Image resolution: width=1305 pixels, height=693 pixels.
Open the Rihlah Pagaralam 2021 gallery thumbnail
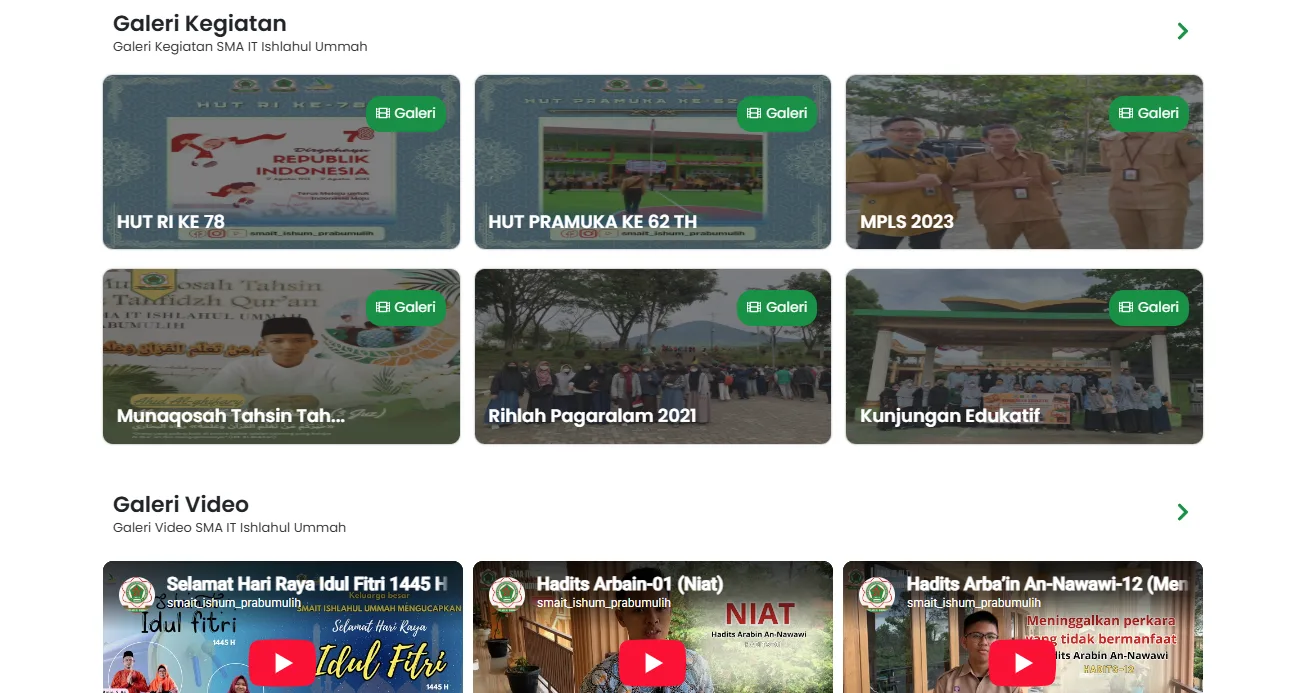(653, 356)
